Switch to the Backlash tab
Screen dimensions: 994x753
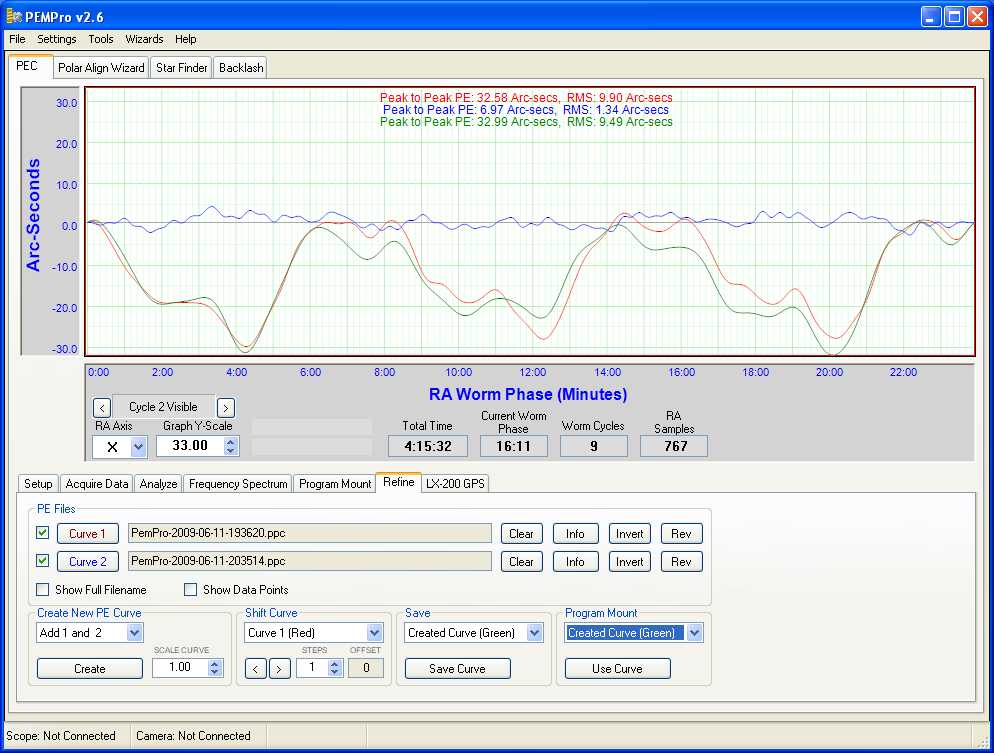tap(241, 68)
